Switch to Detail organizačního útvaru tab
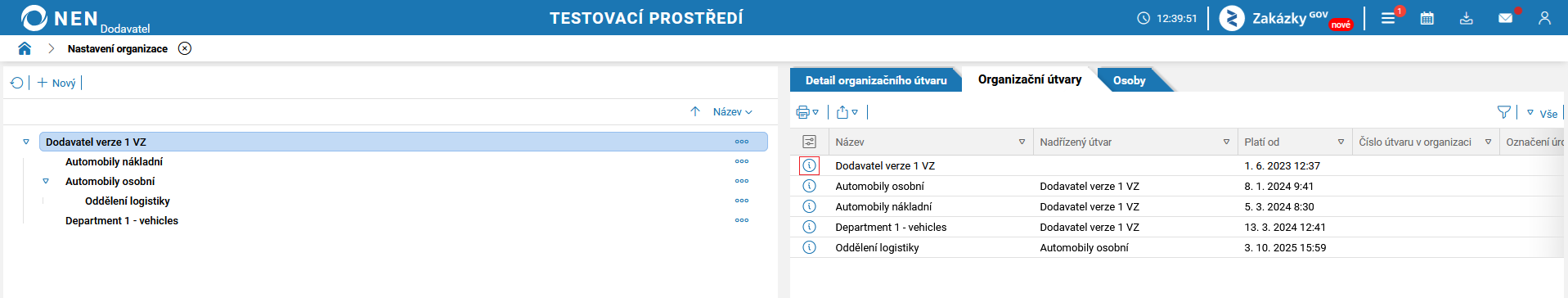The height and width of the screenshot is (298, 1568). coord(876,80)
